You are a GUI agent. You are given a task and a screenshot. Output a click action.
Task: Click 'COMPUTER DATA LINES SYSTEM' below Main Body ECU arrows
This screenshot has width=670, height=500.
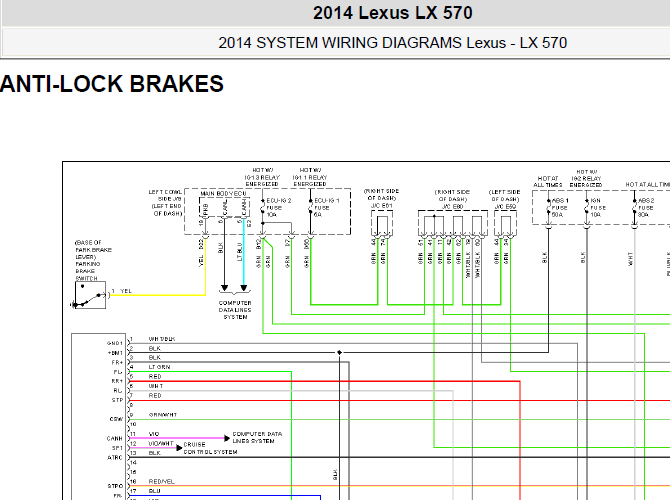point(235,310)
